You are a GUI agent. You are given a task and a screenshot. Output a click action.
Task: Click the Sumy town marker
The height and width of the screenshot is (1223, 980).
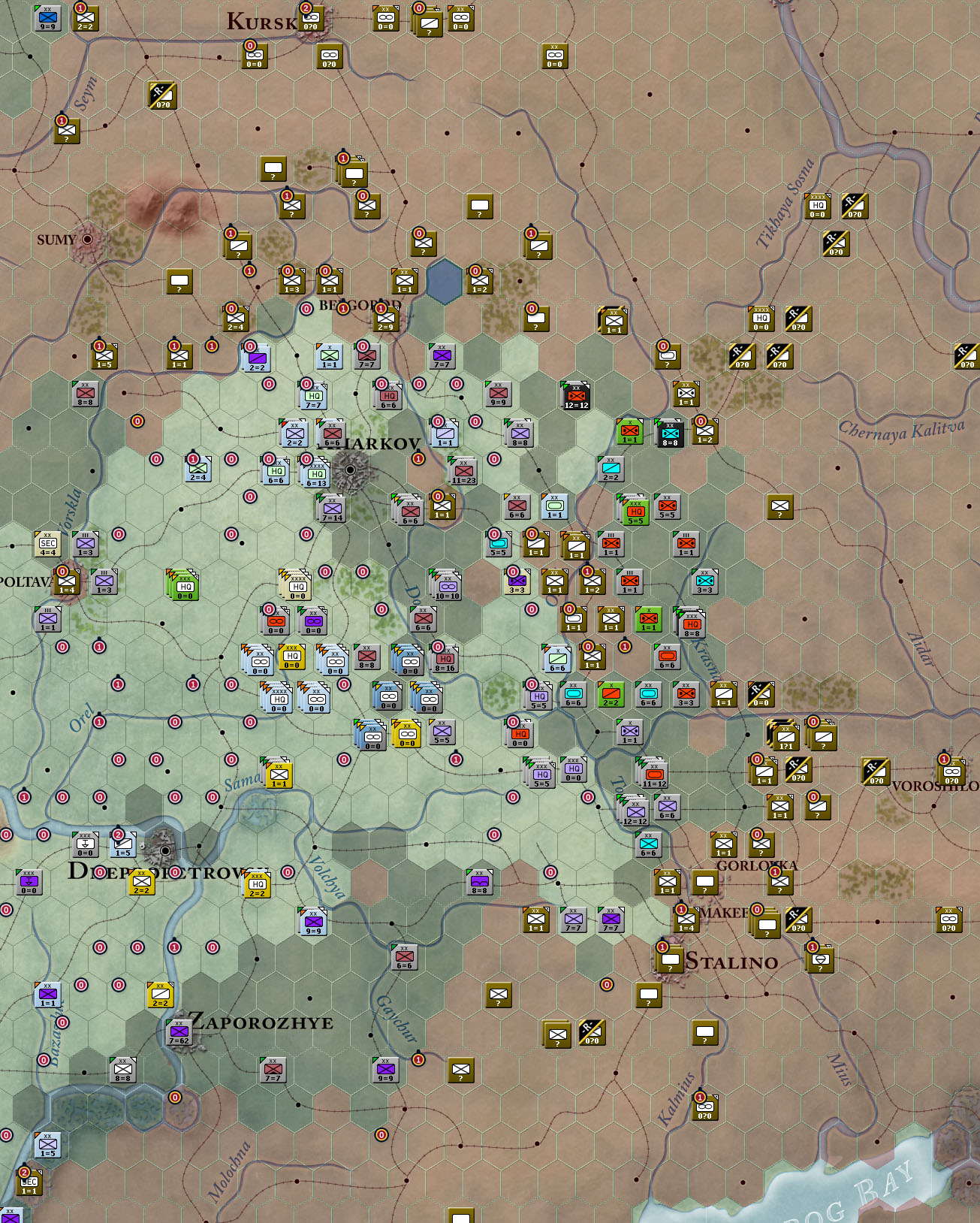(x=88, y=239)
